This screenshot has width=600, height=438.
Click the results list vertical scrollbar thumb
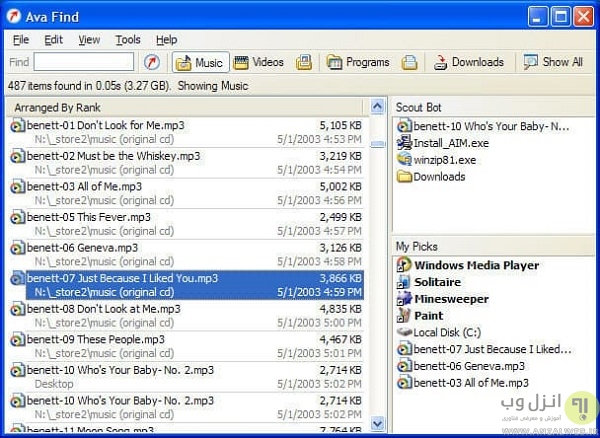coord(377,144)
